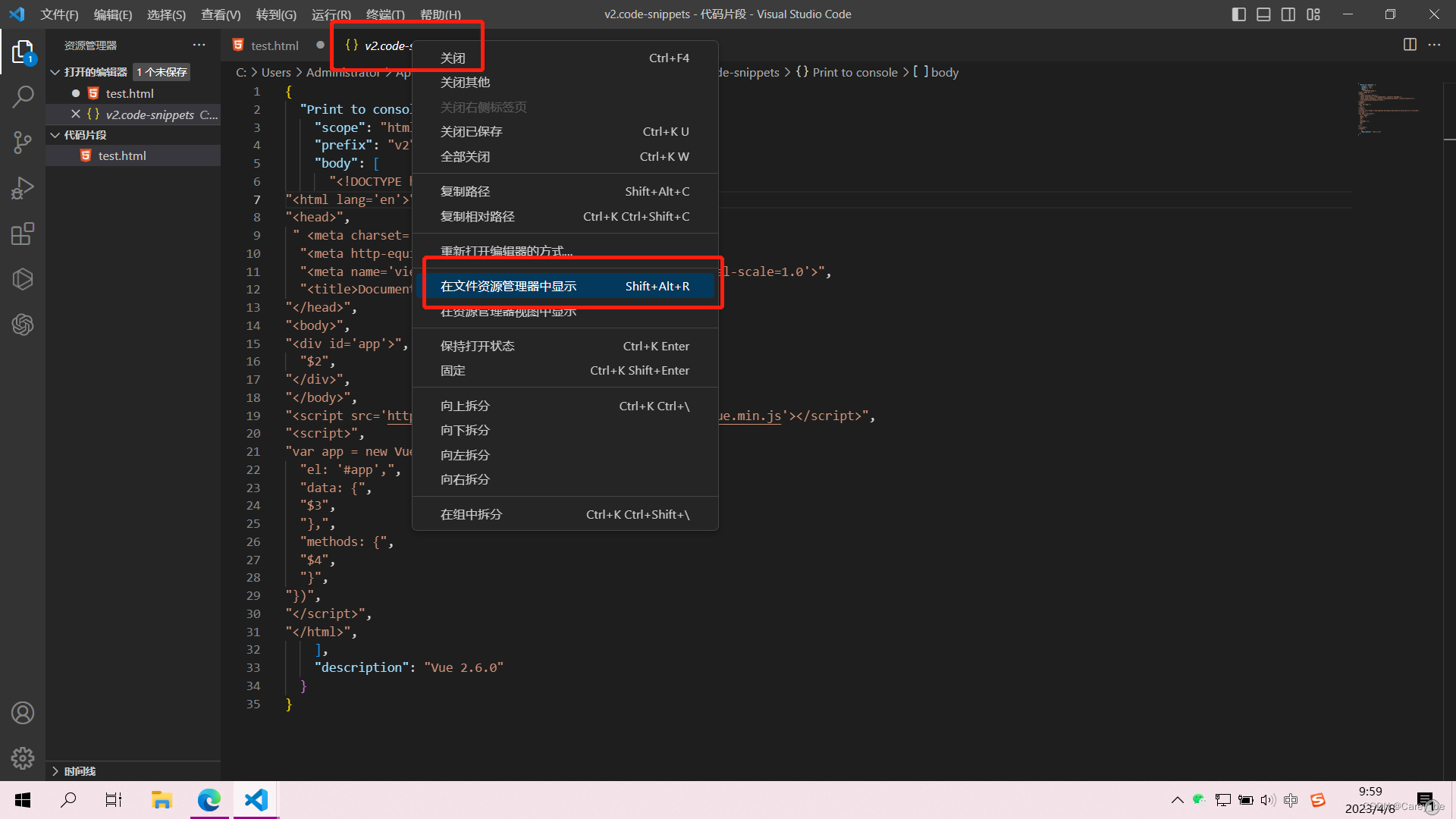Open the ChatGPT extension icon in sidebar
This screenshot has width=1456, height=819.
click(23, 325)
